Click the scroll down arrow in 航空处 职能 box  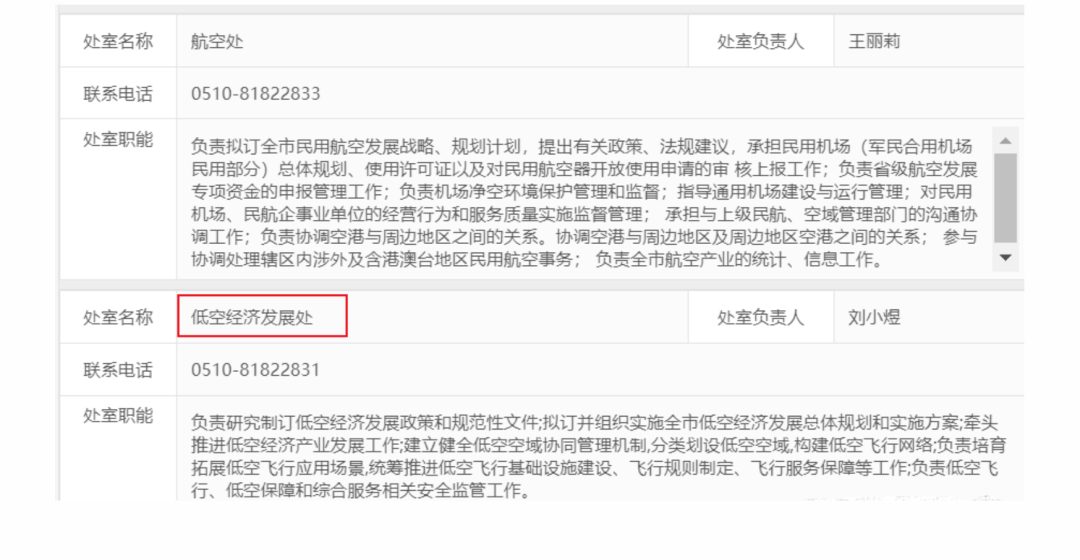pyautogui.click(x=1006, y=258)
